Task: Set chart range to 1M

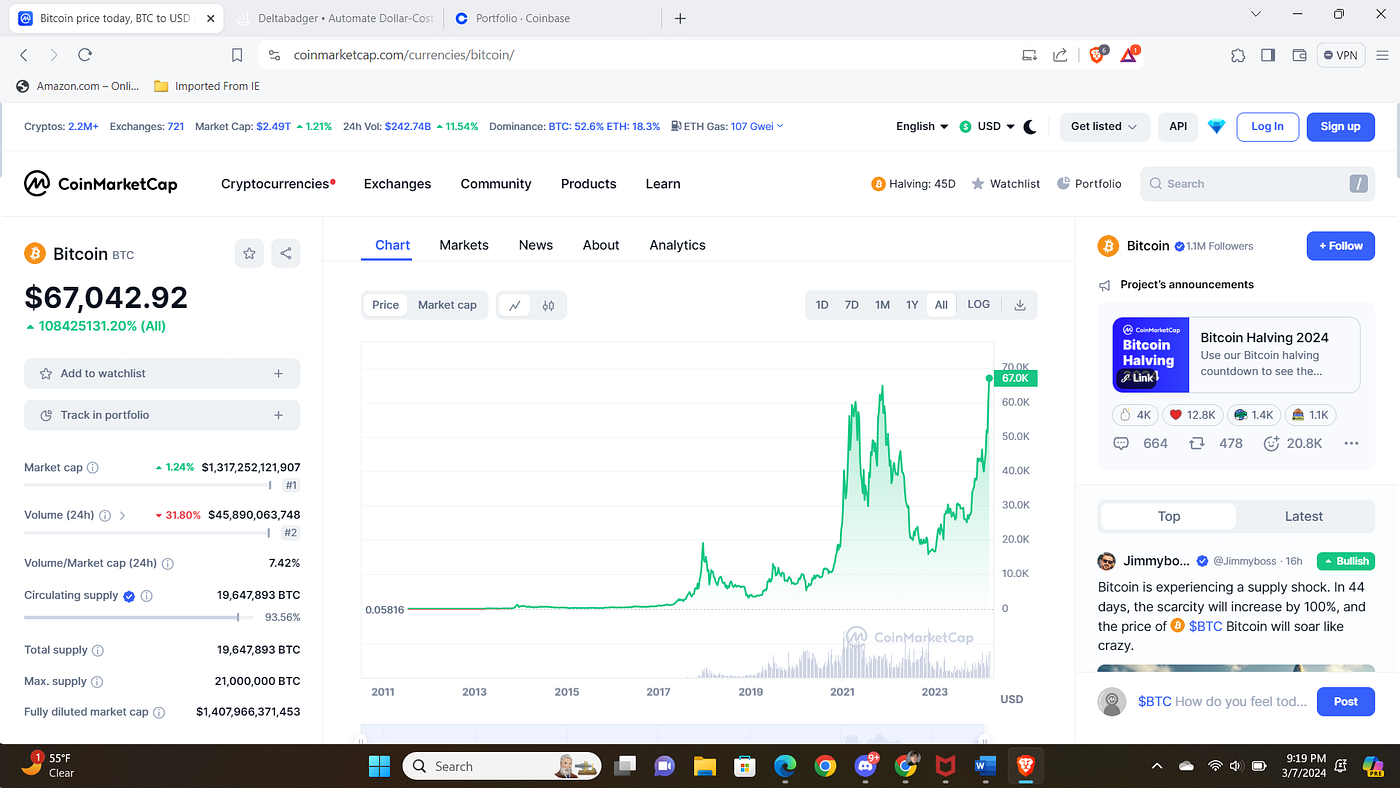Action: [882, 305]
